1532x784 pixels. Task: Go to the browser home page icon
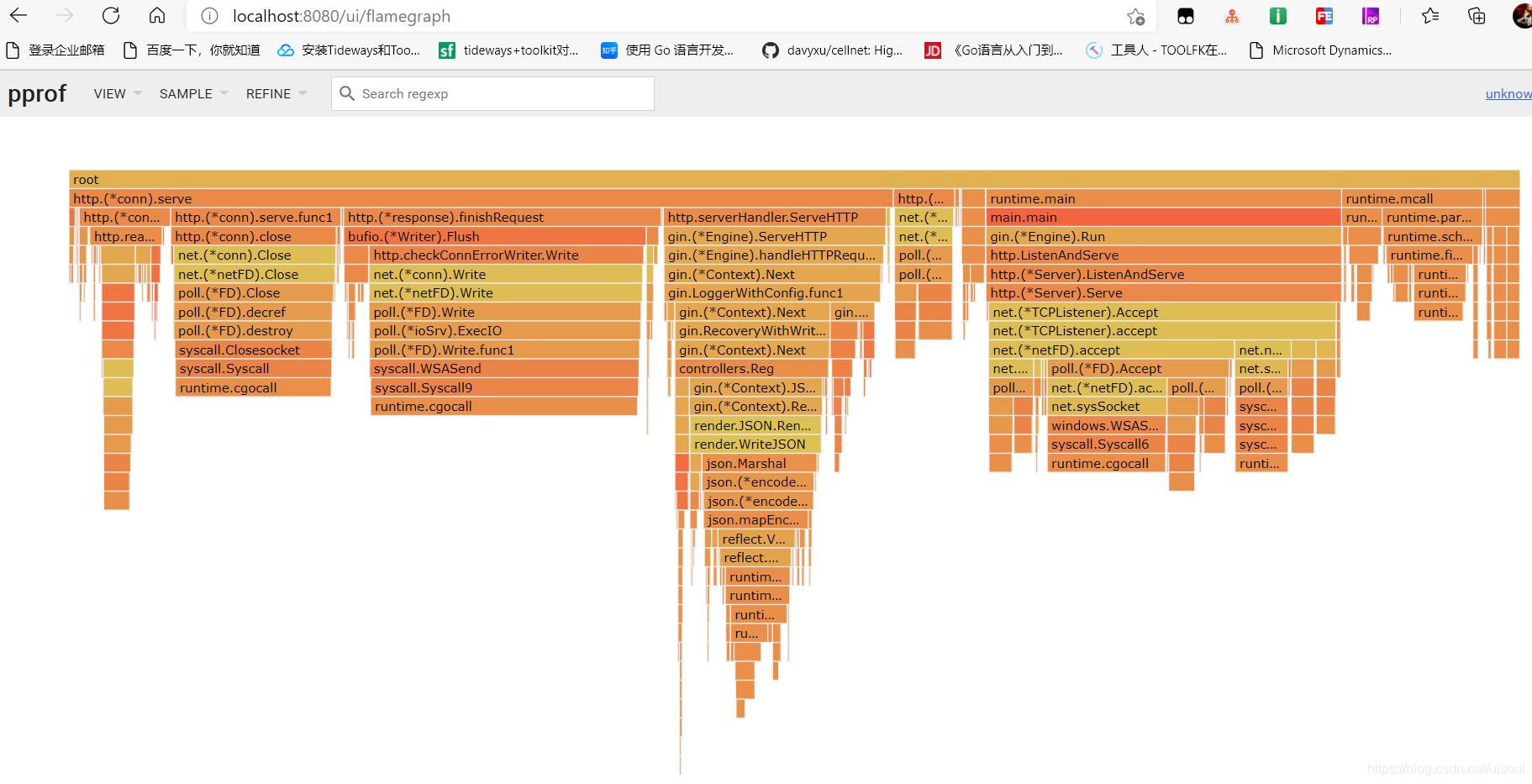click(x=156, y=16)
